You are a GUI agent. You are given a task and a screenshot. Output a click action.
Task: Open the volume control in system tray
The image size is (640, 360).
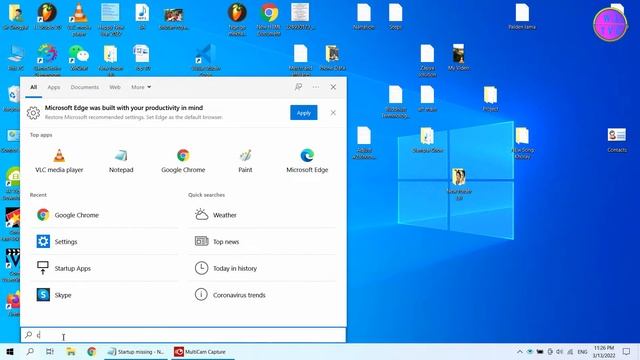[560, 351]
